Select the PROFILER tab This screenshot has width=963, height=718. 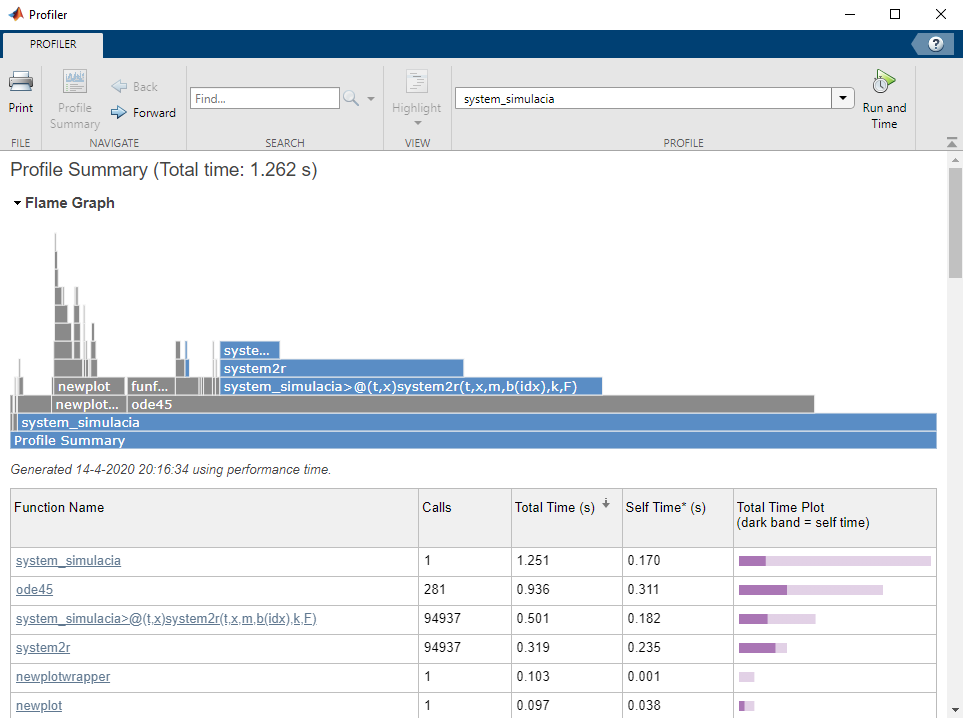pos(53,44)
